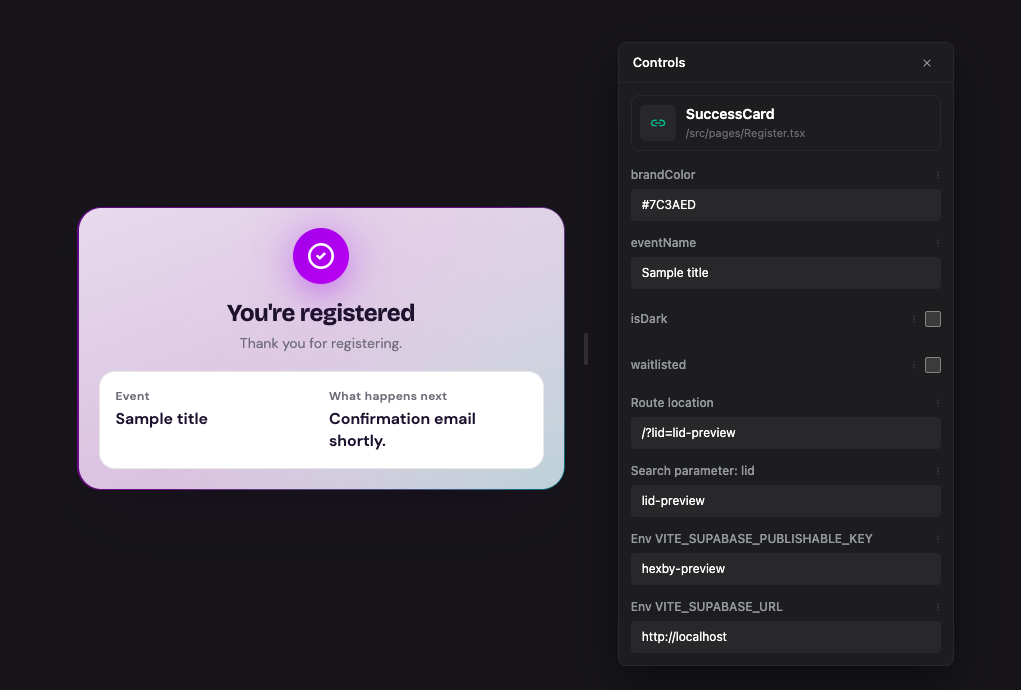This screenshot has width=1021, height=690.
Task: Enable the waitlisted checkbox
Action: point(932,365)
